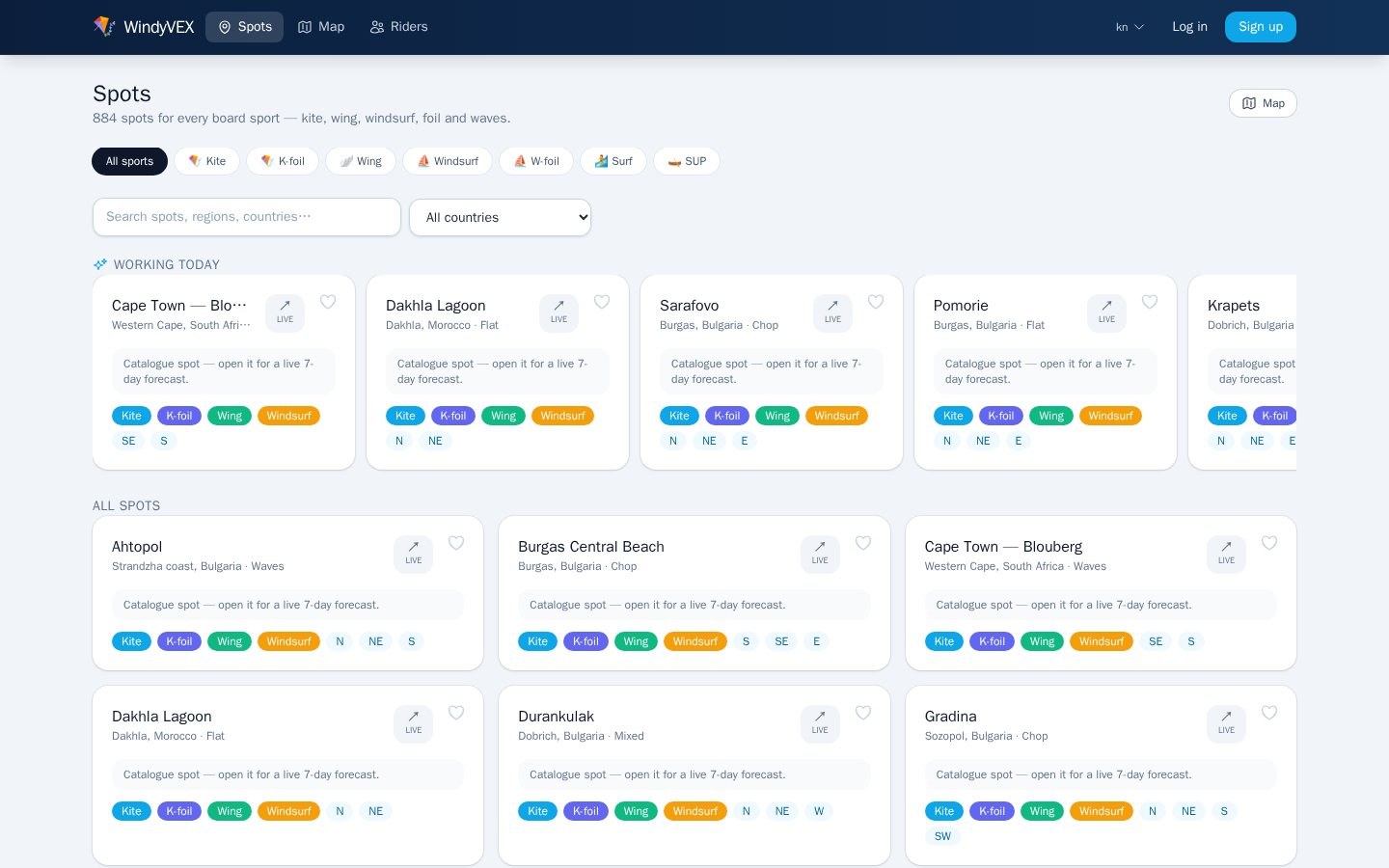Click the Sign up button
This screenshot has height=868, width=1389.
[1261, 27]
